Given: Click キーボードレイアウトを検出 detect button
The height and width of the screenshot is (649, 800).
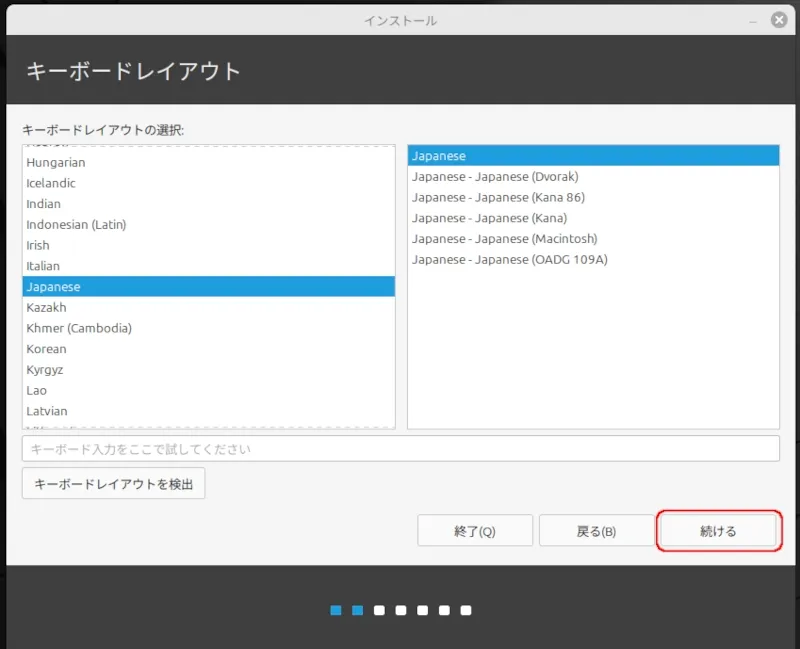Looking at the screenshot, I should [x=113, y=483].
